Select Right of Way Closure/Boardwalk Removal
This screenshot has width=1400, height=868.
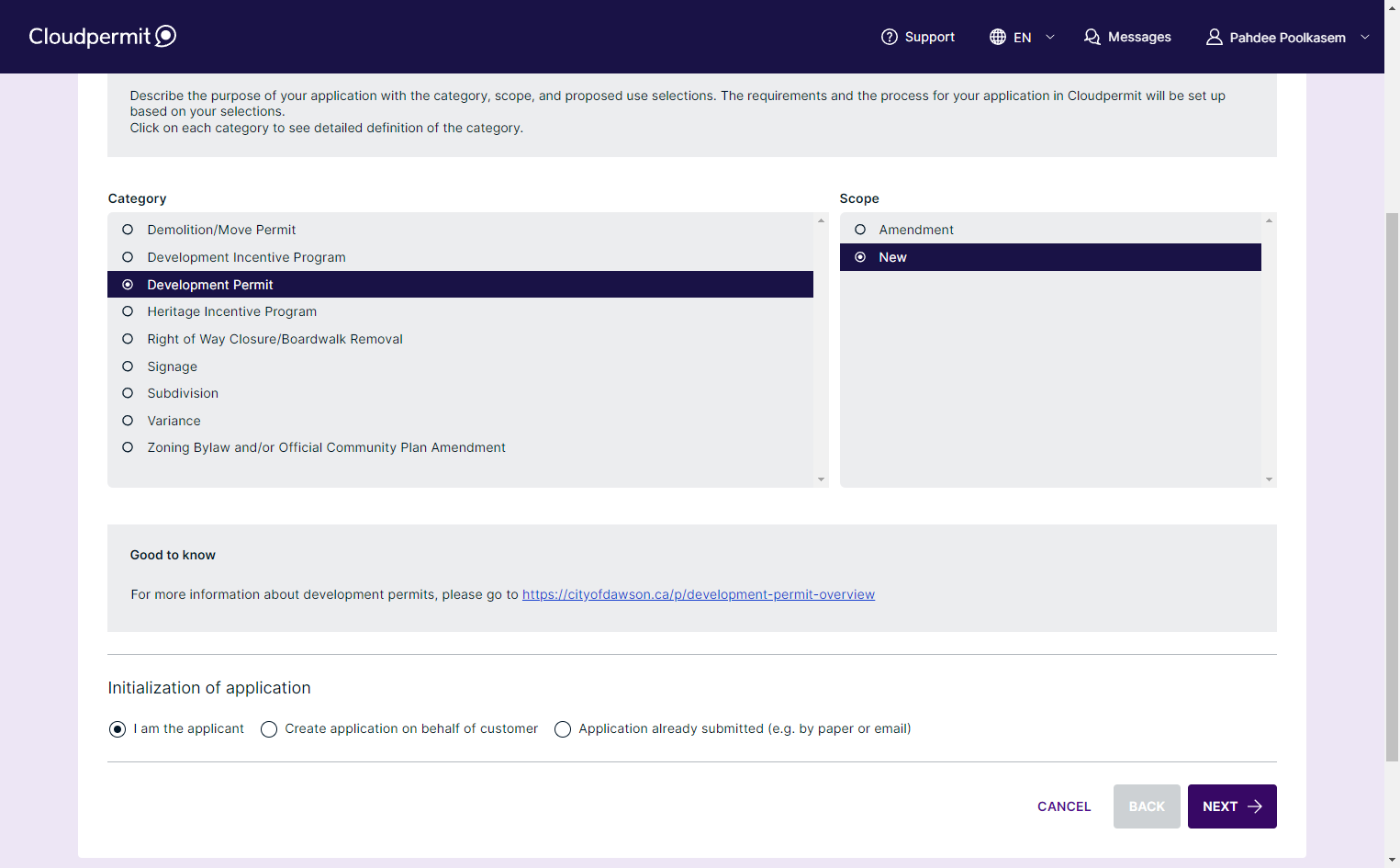[x=460, y=339]
